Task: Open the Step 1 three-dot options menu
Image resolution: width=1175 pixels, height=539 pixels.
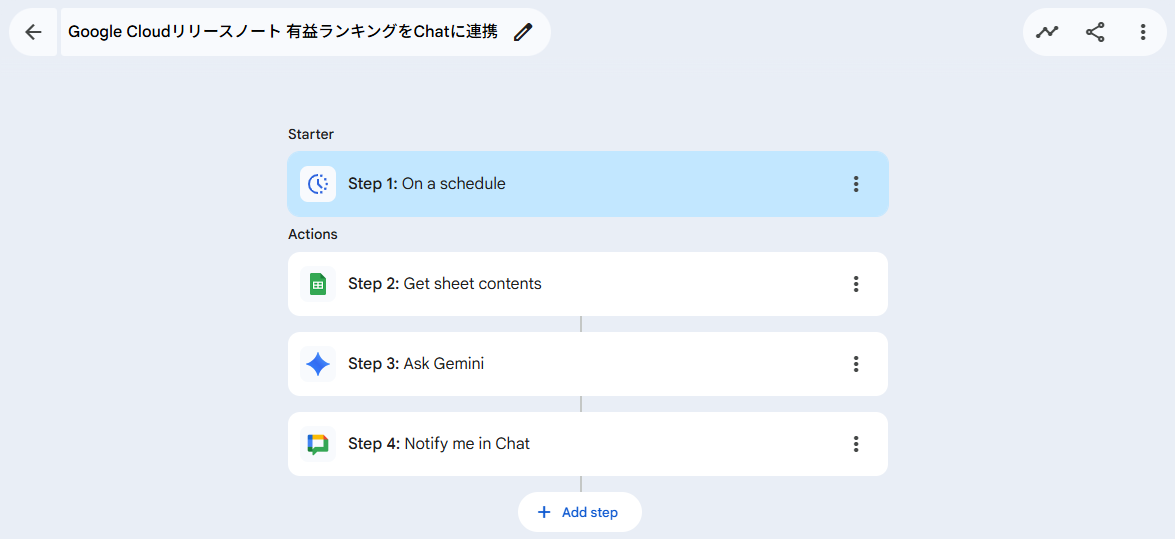Action: pyautogui.click(x=856, y=184)
